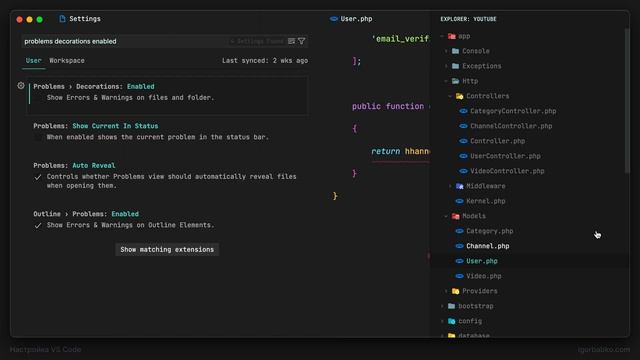Click the clear settings search list icon
The height and width of the screenshot is (360, 640).
point(291,41)
